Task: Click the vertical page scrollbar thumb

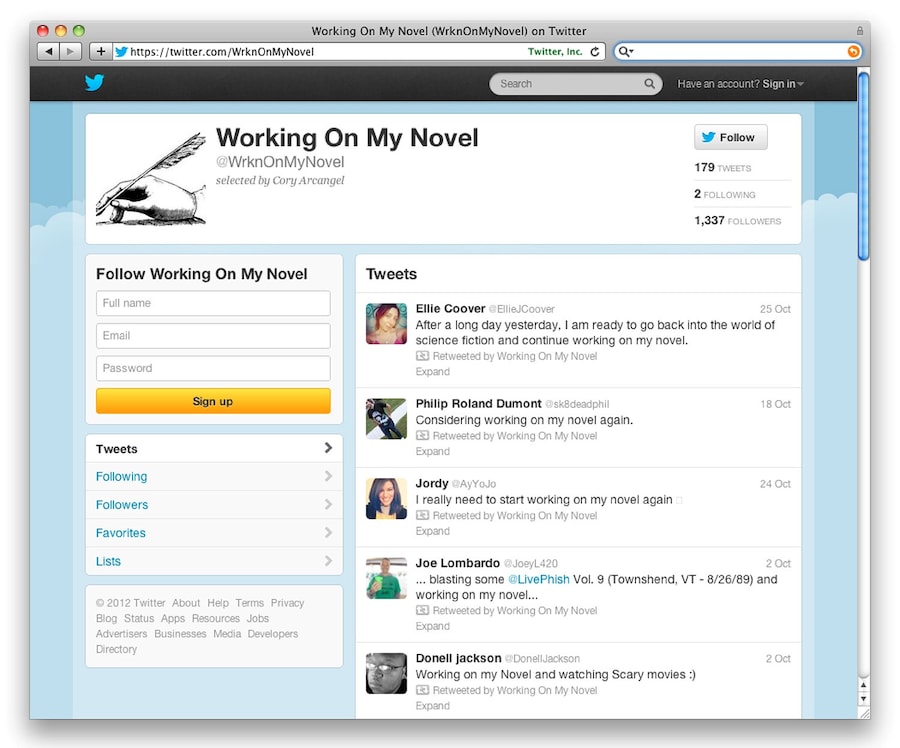Action: [x=863, y=165]
